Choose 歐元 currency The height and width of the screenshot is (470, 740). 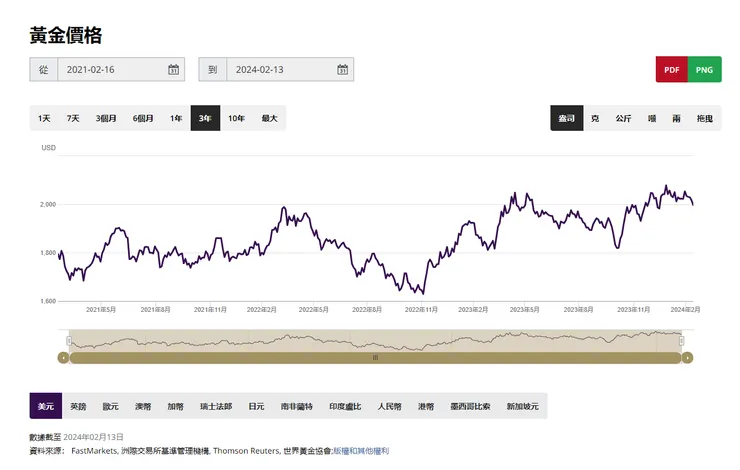pyautogui.click(x=111, y=406)
